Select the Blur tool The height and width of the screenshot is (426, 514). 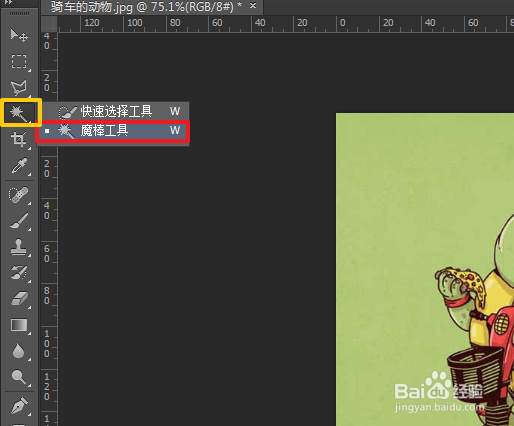pos(19,351)
